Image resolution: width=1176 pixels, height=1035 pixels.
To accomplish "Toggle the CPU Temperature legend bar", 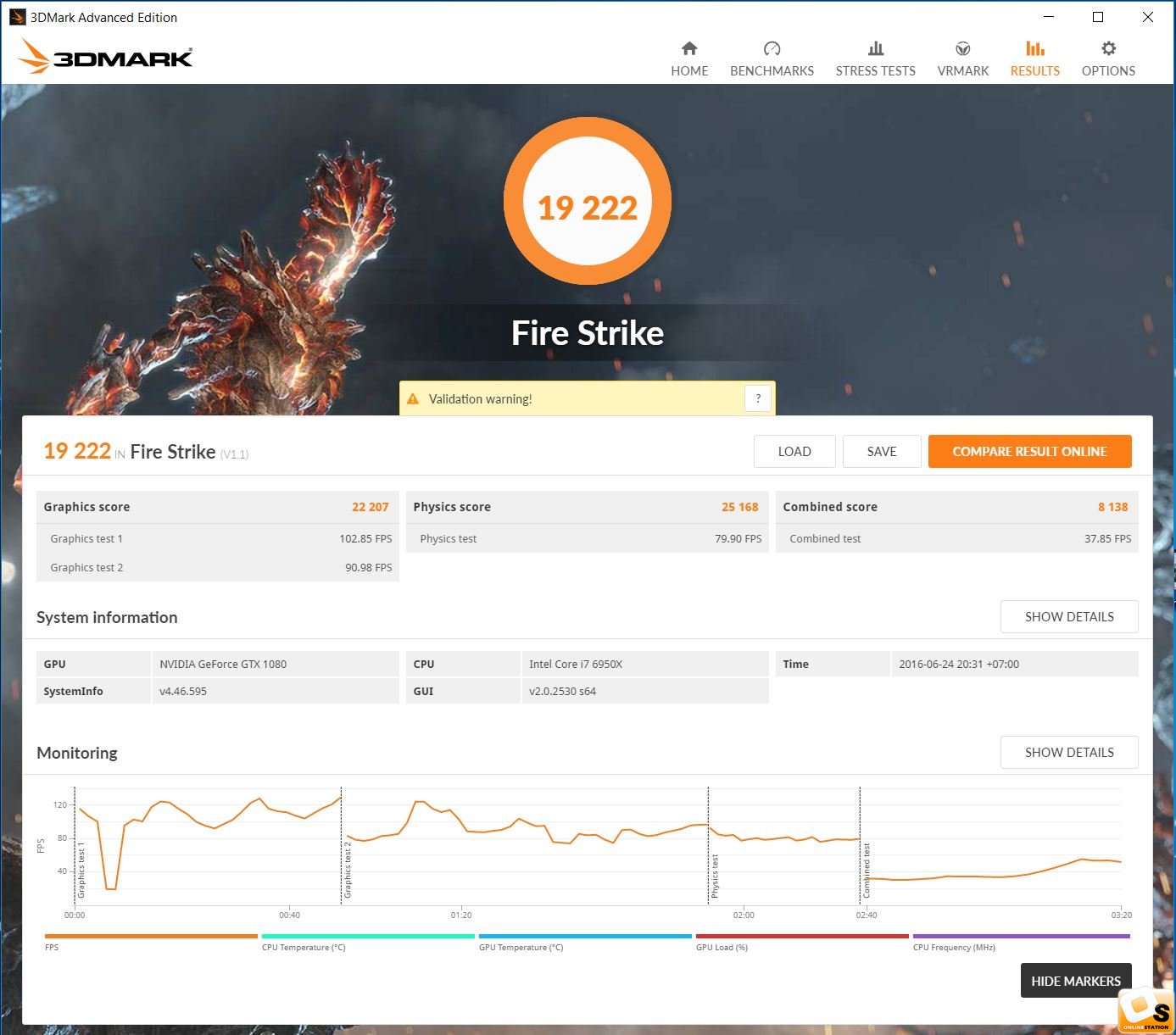I will tap(368, 937).
